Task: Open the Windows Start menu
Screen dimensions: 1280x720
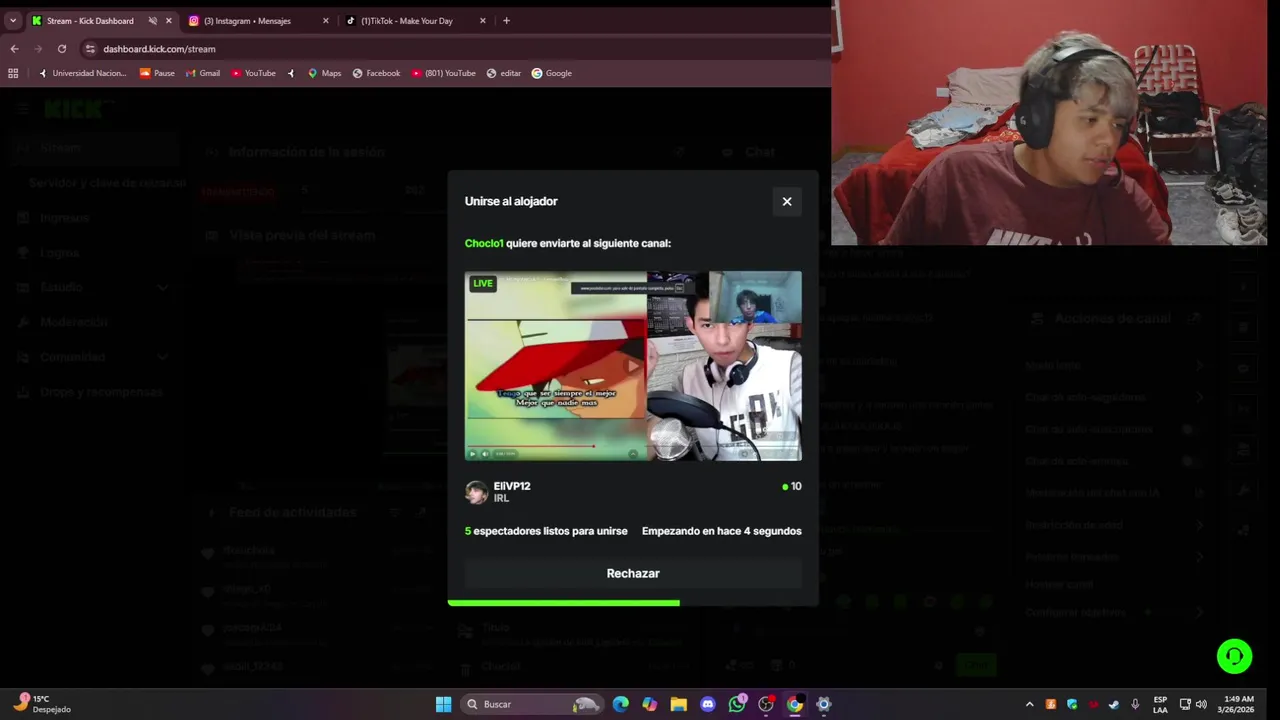Action: click(x=443, y=704)
